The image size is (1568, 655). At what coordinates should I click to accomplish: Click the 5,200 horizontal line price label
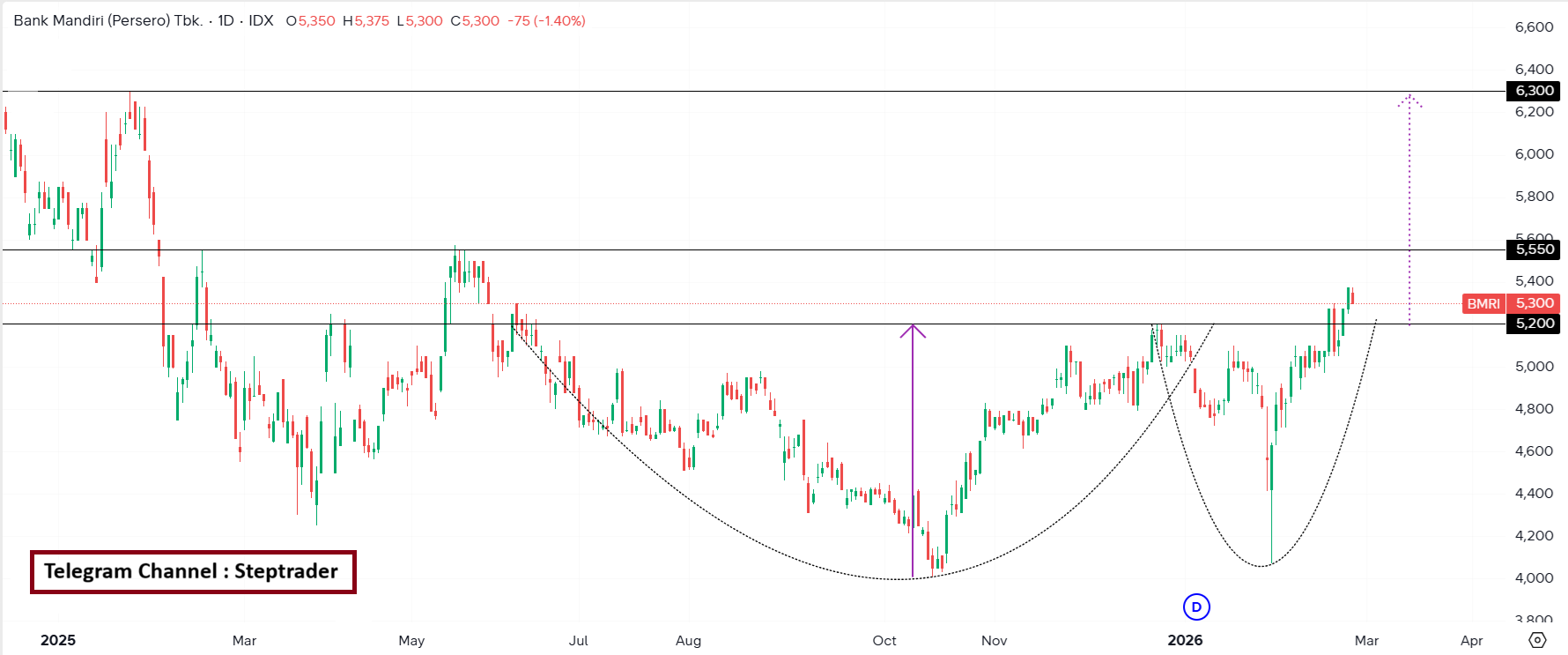click(1534, 324)
